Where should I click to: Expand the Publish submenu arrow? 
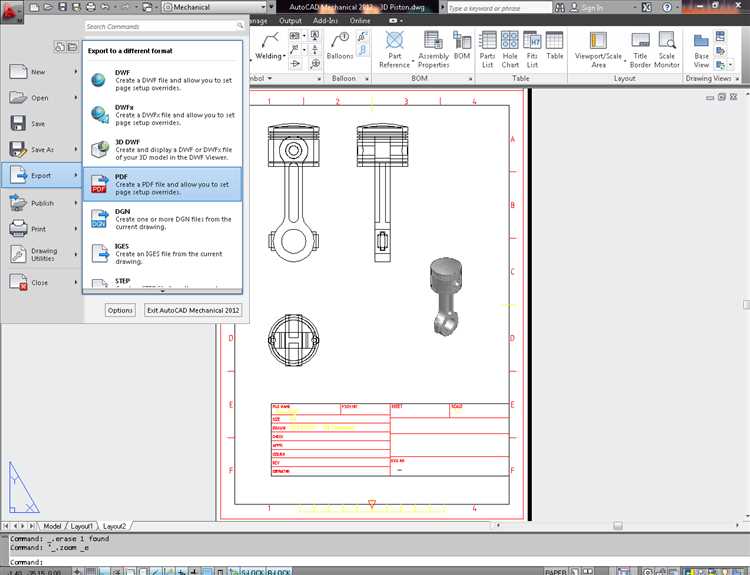[76, 203]
